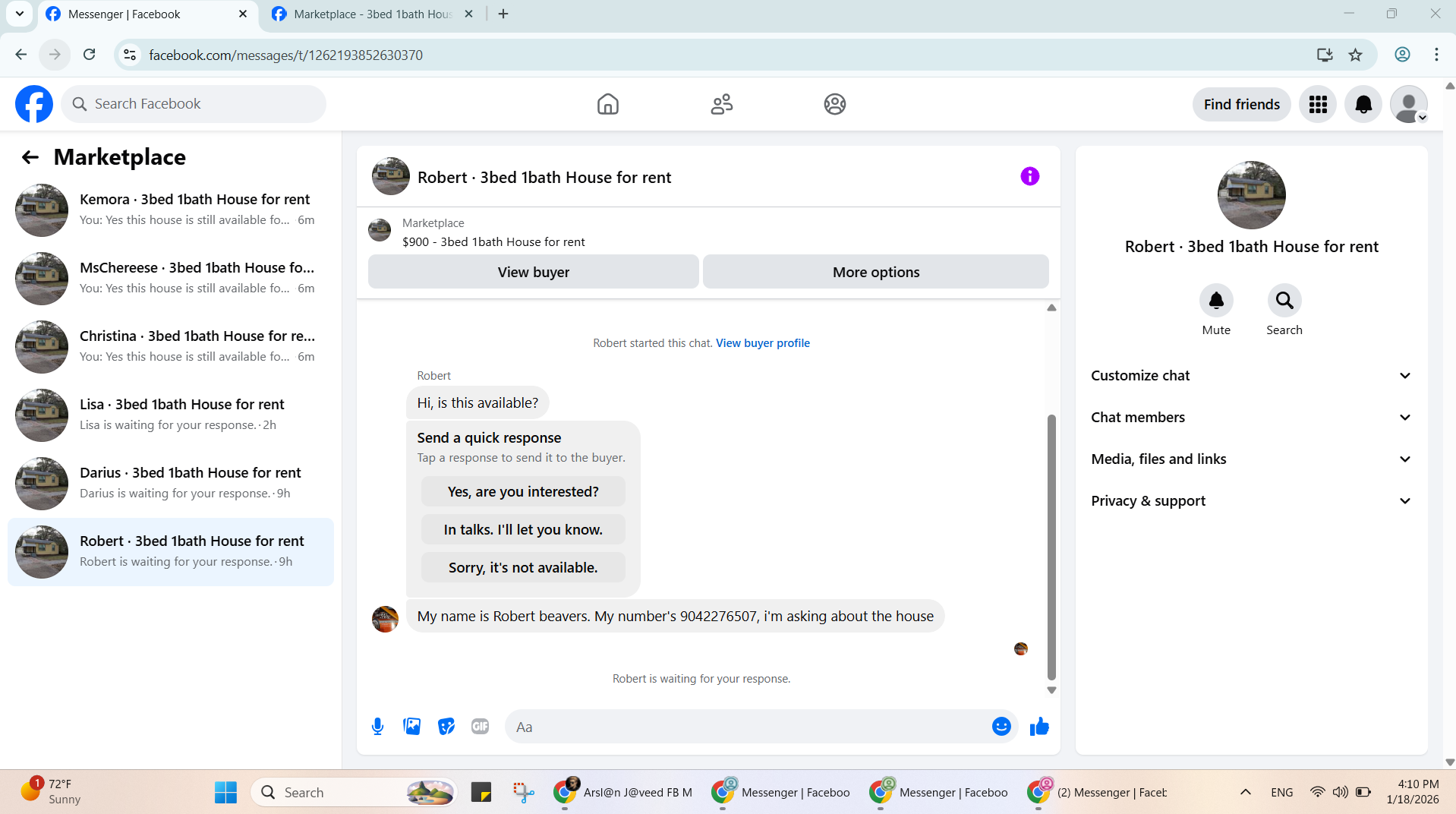Open taskbar window '(2) Messenger | Faceb'
The height and width of the screenshot is (814, 1456).
click(1096, 792)
